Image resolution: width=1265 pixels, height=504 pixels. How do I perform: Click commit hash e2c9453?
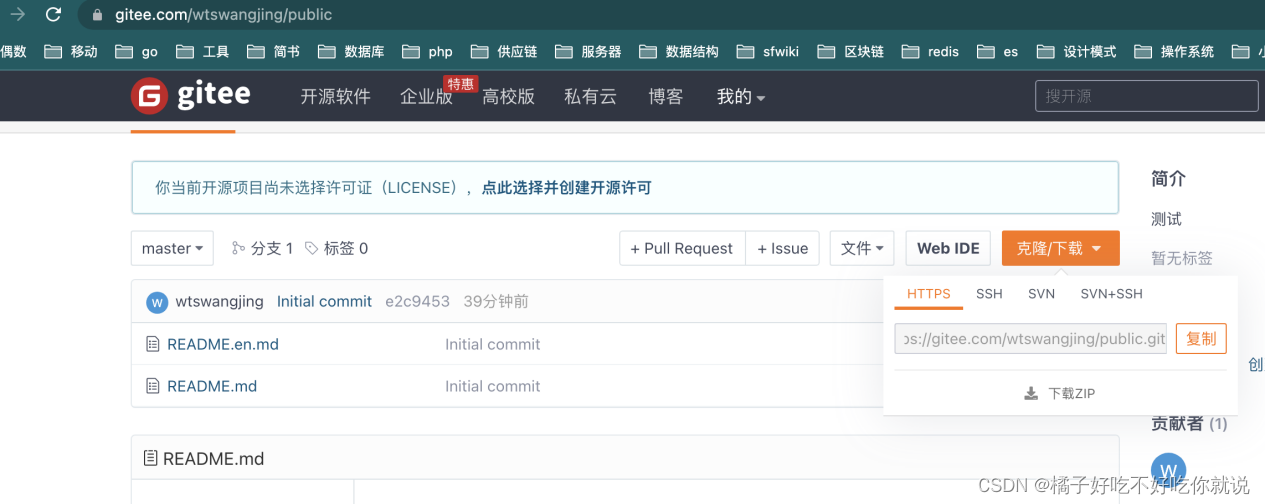417,301
